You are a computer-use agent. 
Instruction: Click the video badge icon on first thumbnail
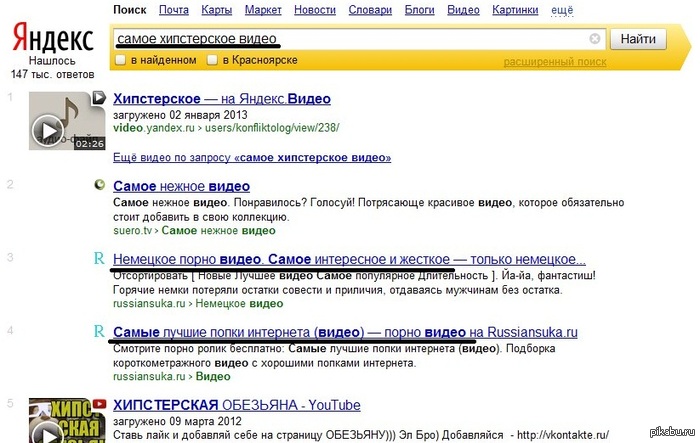coord(99,98)
